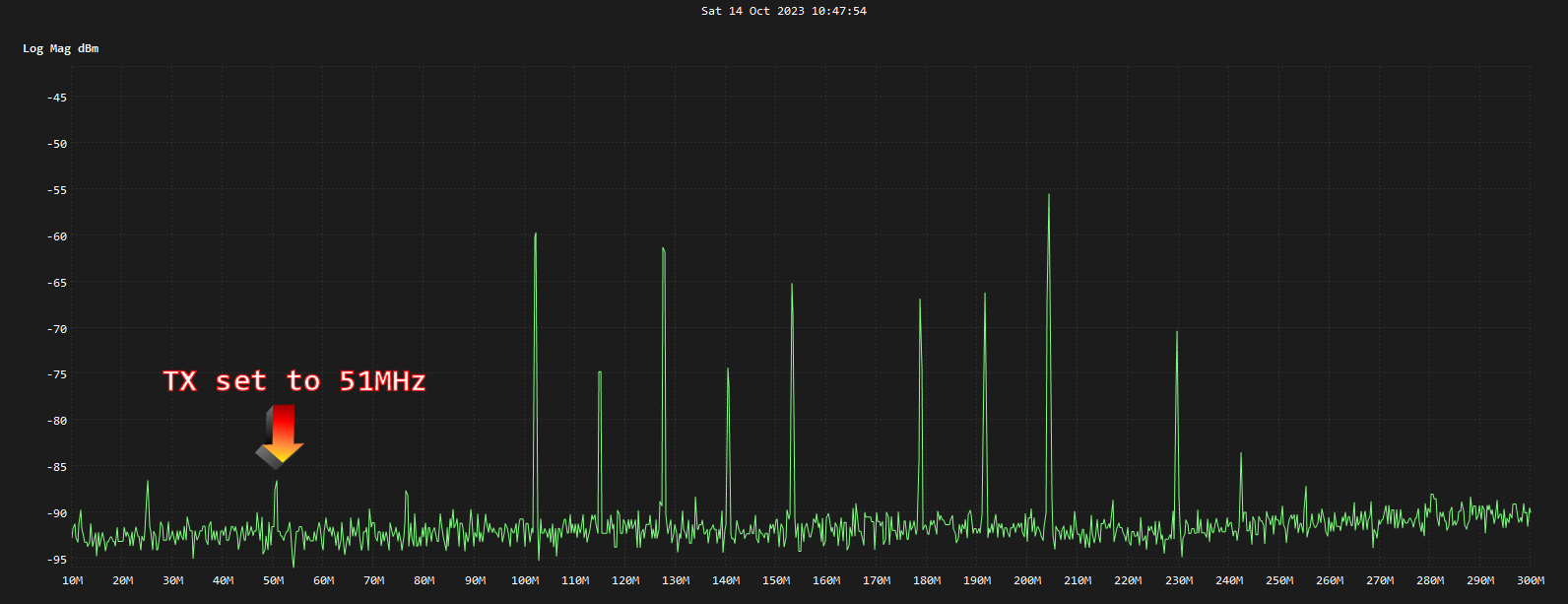The width and height of the screenshot is (1568, 604).
Task: Click the small peak near 25 MHz
Action: 148,483
